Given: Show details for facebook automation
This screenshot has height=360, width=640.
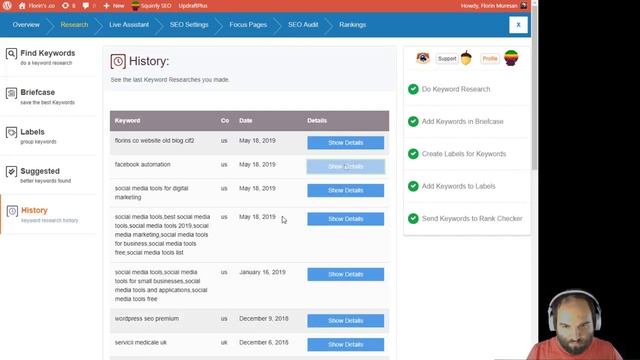Looking at the screenshot, I should (346, 167).
